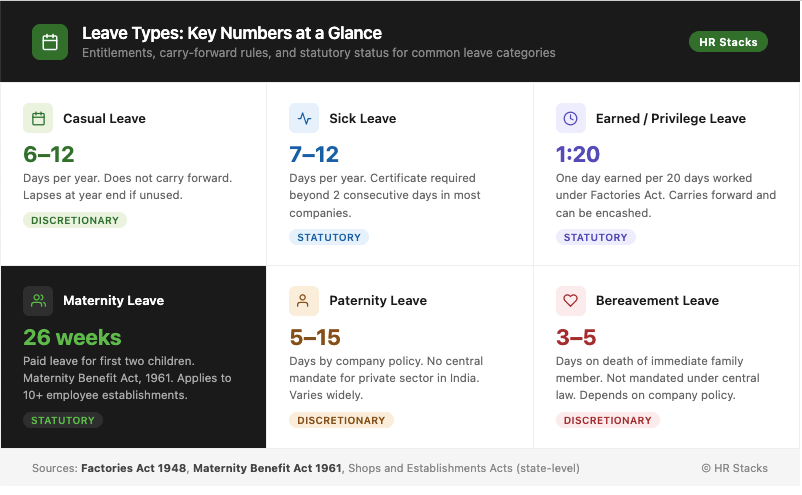Click text 'Days by company policy. No central mandate'

[386, 369]
